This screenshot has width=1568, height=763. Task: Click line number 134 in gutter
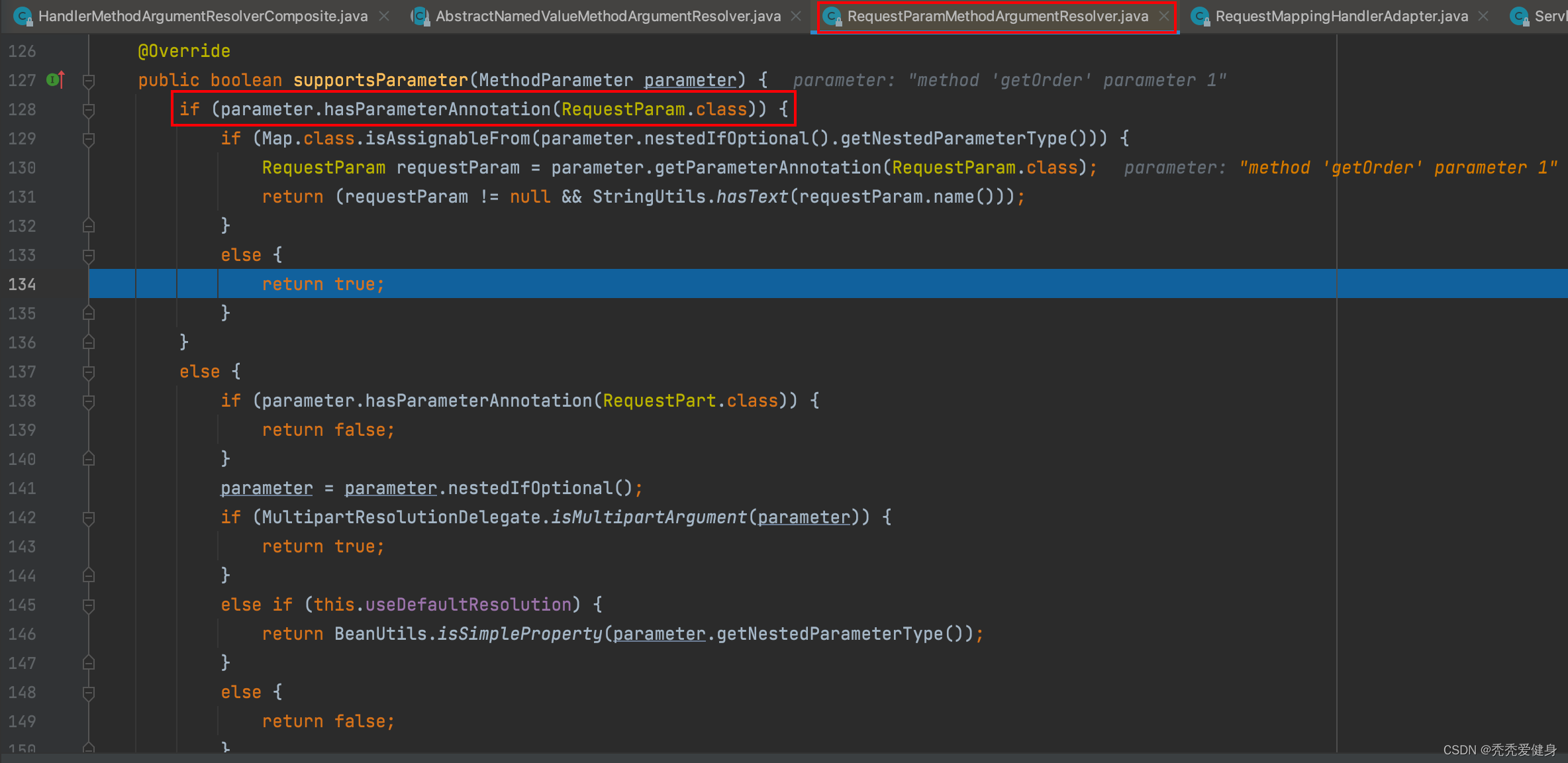[x=22, y=284]
